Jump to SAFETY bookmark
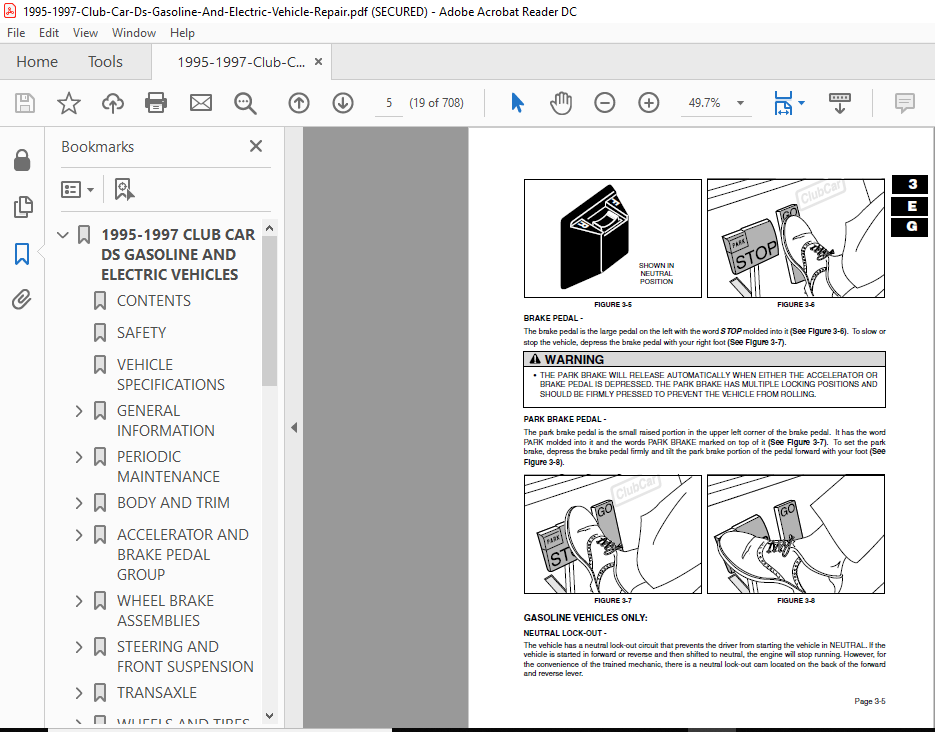The image size is (935, 732). click(141, 333)
